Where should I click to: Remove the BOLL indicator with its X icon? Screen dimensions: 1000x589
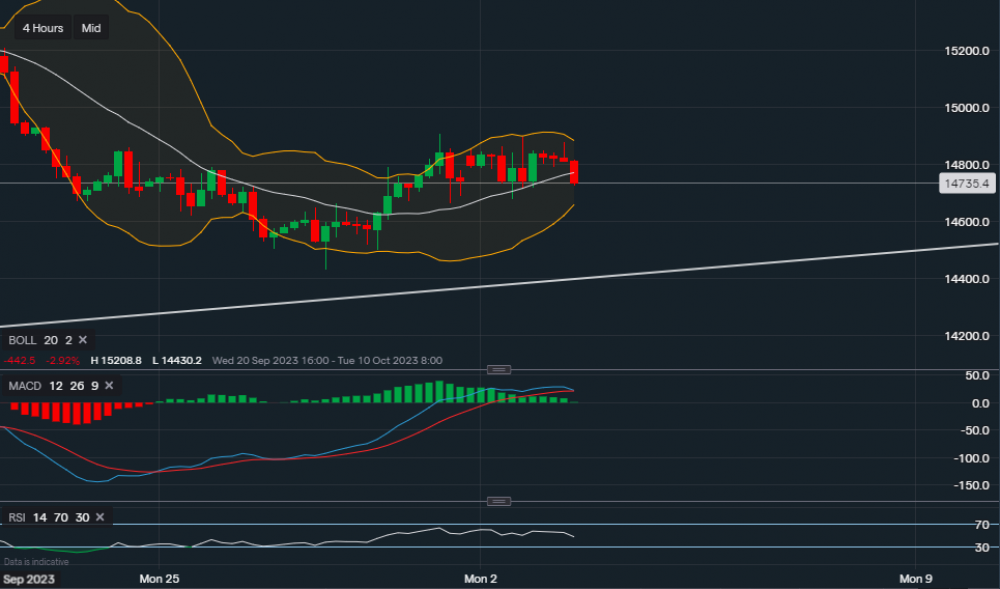click(83, 340)
